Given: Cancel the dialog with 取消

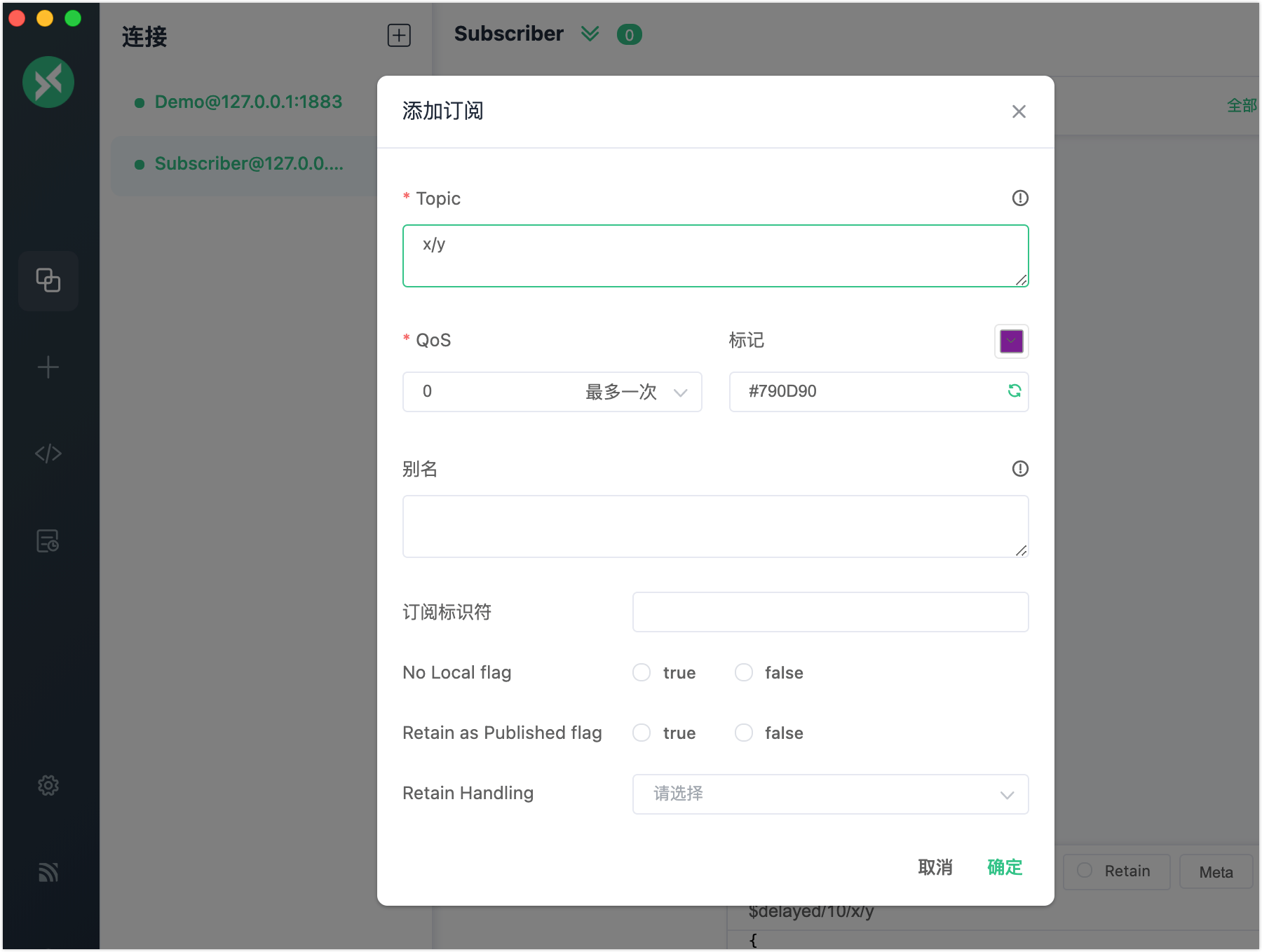Looking at the screenshot, I should click(x=935, y=868).
